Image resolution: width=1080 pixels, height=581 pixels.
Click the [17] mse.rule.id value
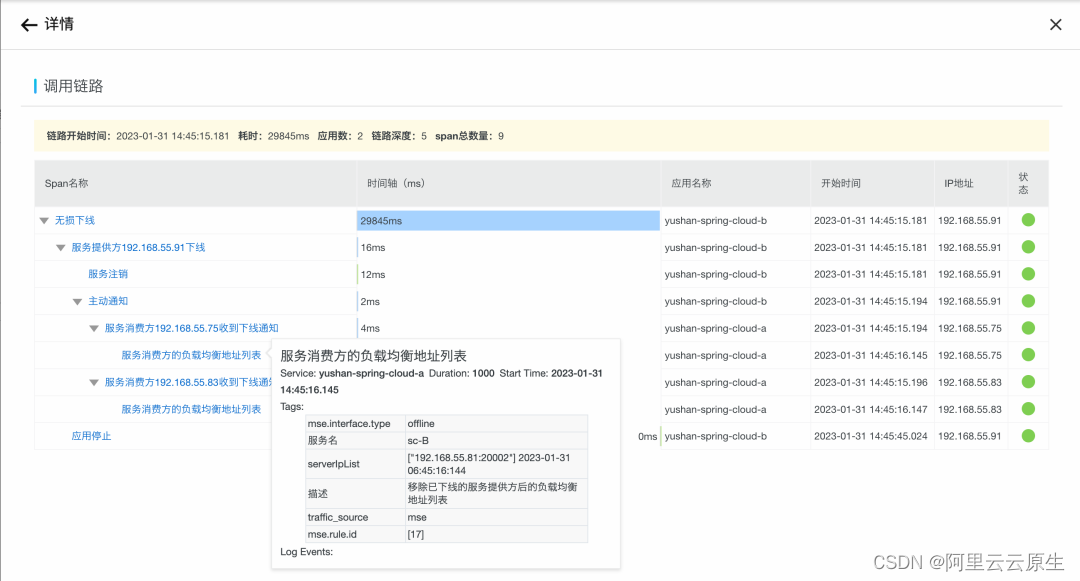pos(415,534)
